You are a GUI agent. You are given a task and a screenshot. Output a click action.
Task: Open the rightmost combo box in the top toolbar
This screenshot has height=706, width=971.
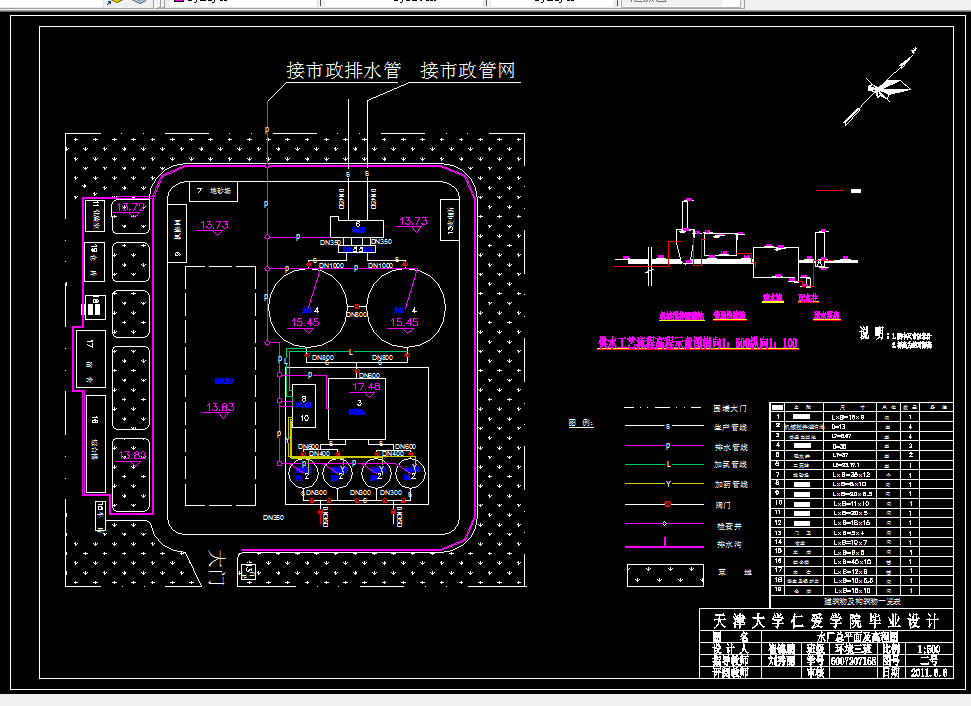click(x=680, y=5)
